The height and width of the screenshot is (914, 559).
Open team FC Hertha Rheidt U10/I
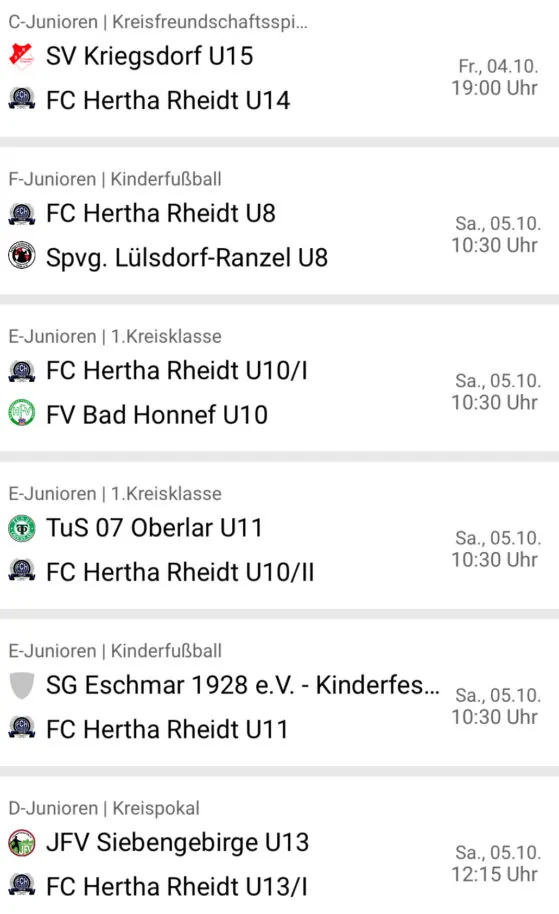point(177,371)
